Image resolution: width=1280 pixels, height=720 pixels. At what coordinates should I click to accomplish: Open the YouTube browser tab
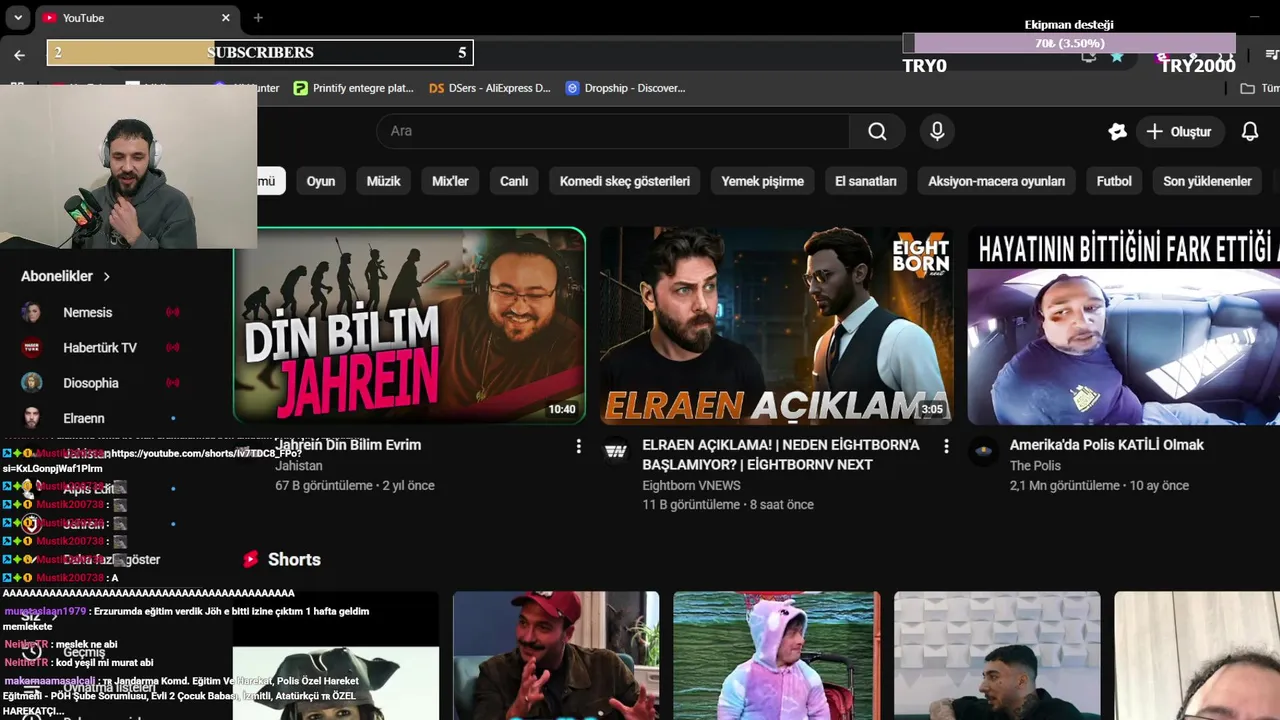[x=136, y=18]
